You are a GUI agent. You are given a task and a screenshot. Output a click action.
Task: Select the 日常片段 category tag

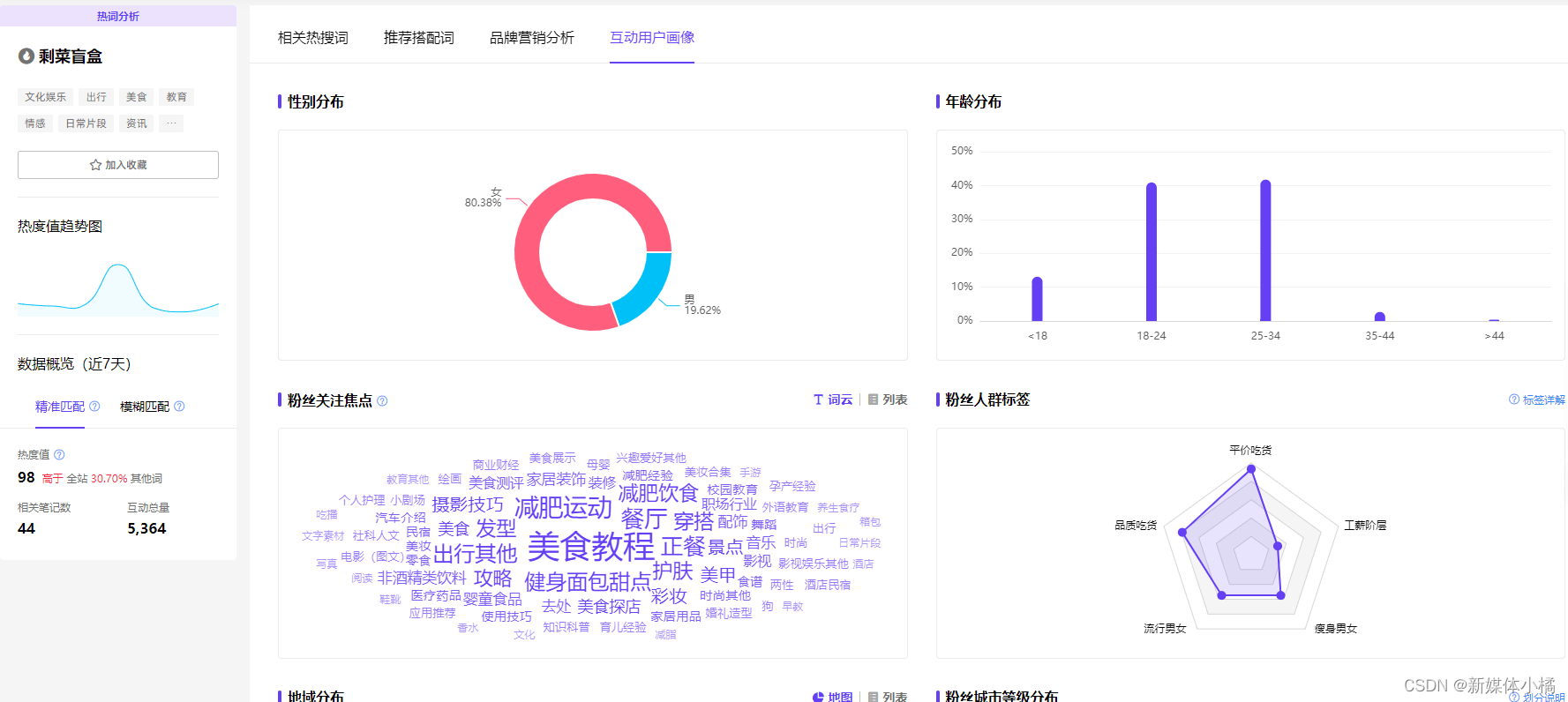(86, 123)
